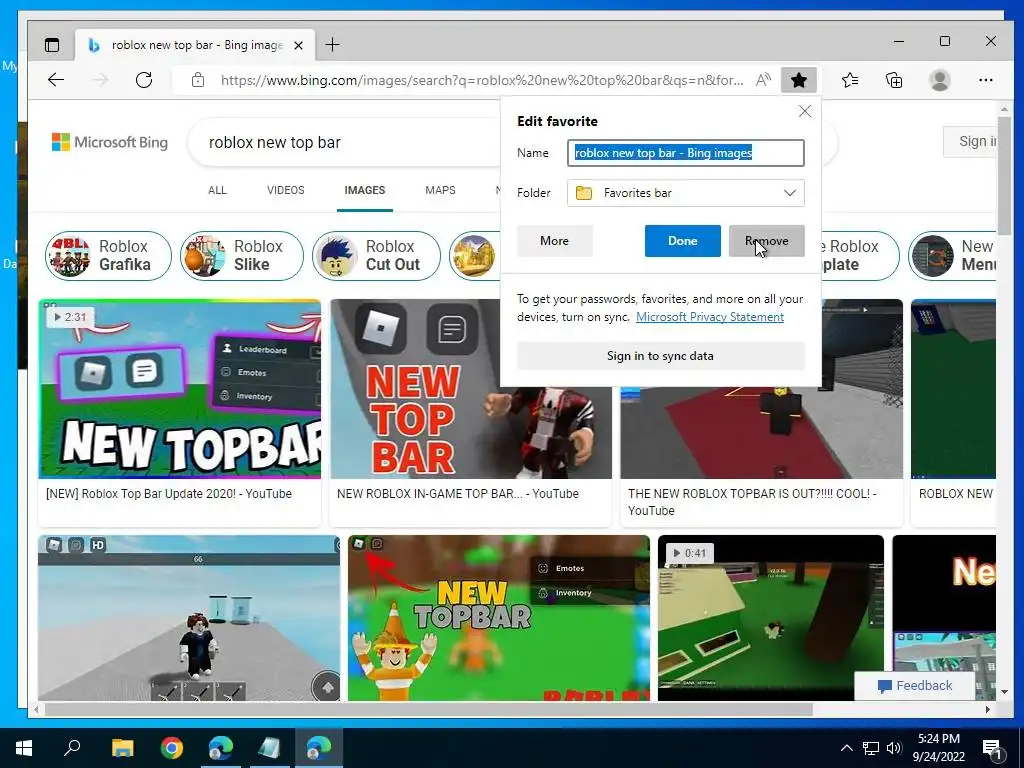Image resolution: width=1024 pixels, height=768 pixels.
Task: Open the taskbar notepad-like app icon
Action: (x=270, y=748)
